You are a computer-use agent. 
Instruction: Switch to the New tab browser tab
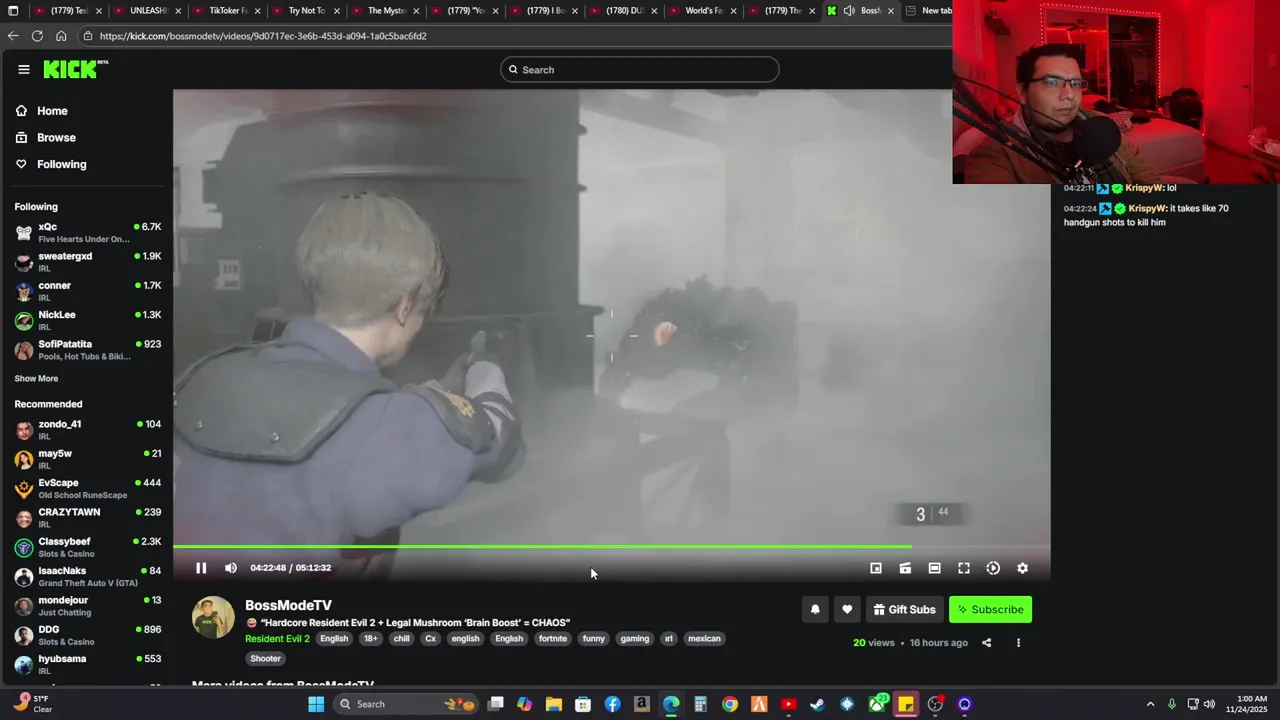coord(930,11)
